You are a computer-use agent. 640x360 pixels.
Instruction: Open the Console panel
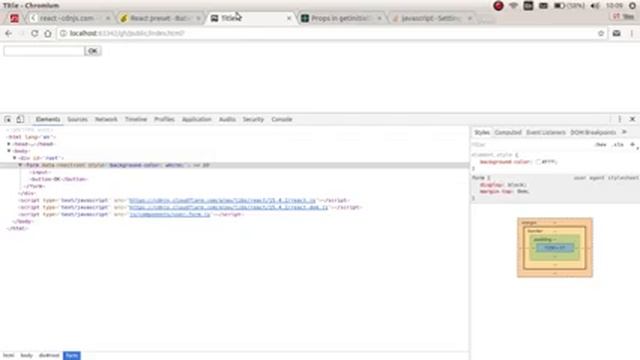282,119
